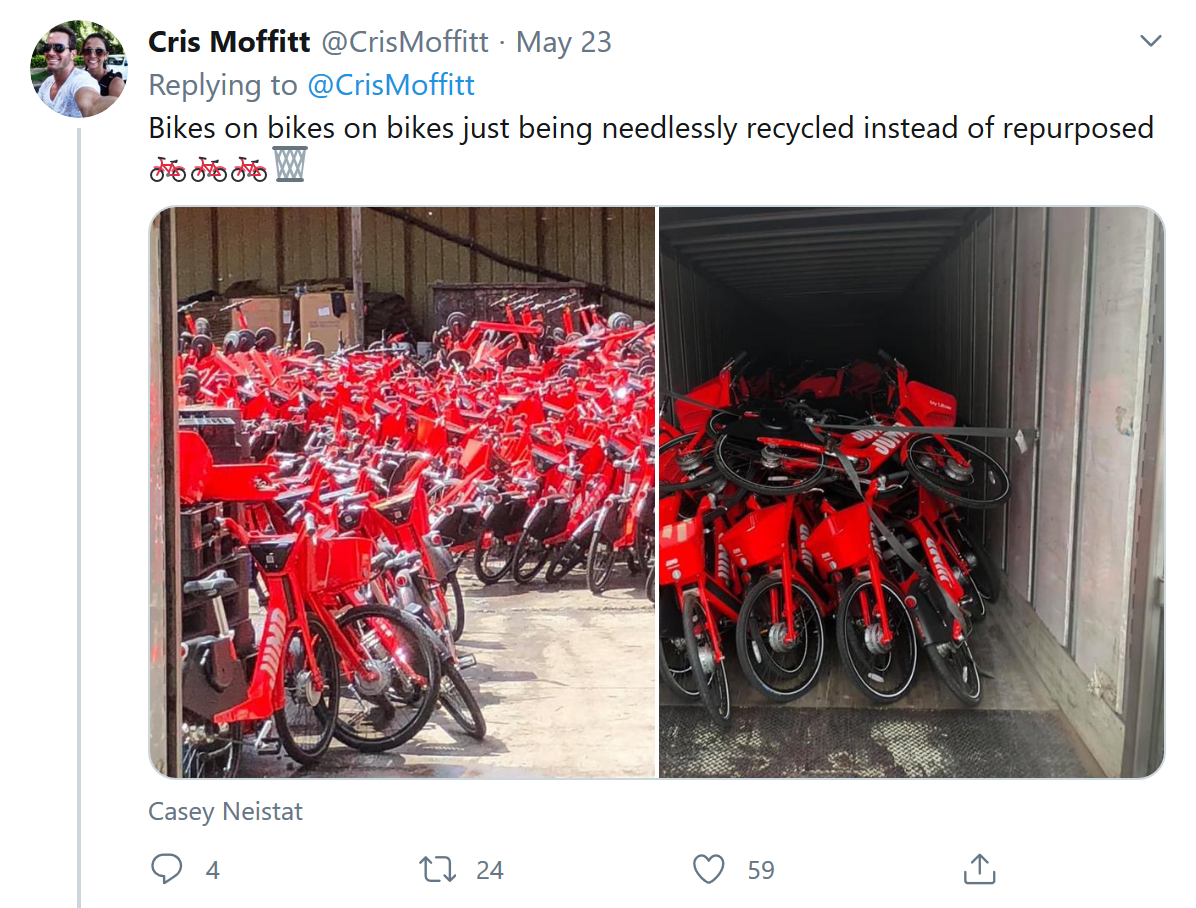This screenshot has height=908, width=1196.
Task: Like the tweet with the heart icon
Action: [709, 869]
